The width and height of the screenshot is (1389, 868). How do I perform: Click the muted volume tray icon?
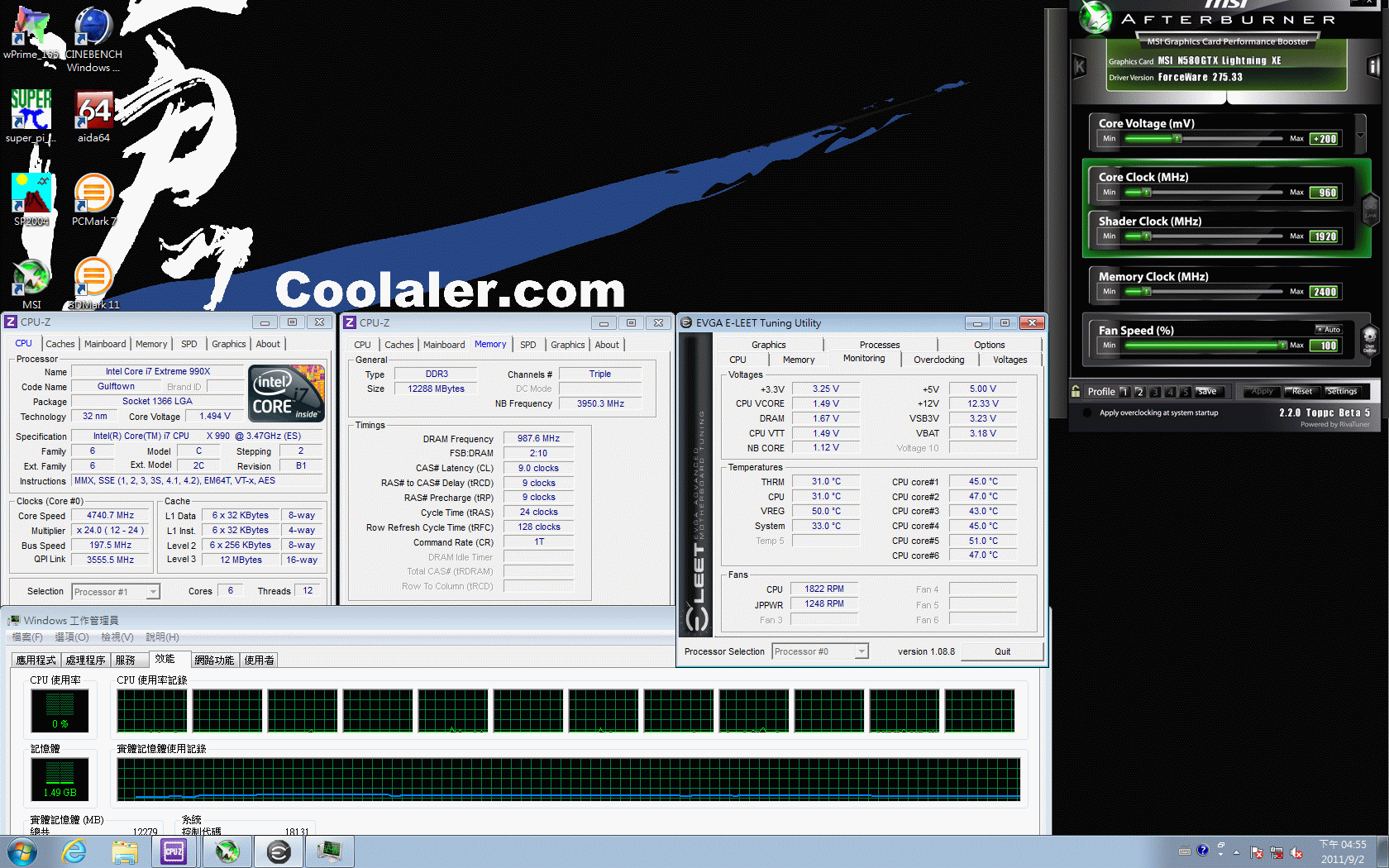coord(1296,852)
